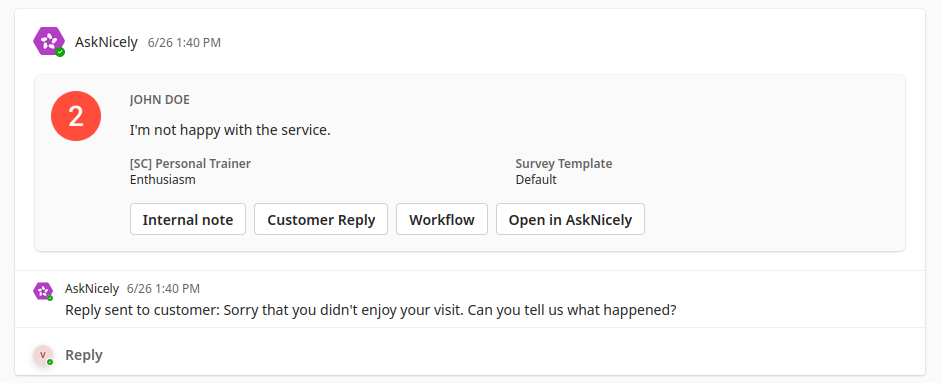The height and width of the screenshot is (383, 942).
Task: Click the Enthusiasm value text
Action: coord(162,179)
